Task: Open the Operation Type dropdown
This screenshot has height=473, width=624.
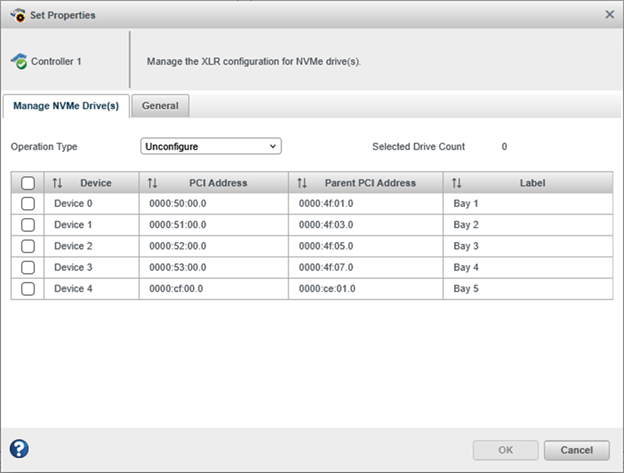Action: click(x=211, y=147)
